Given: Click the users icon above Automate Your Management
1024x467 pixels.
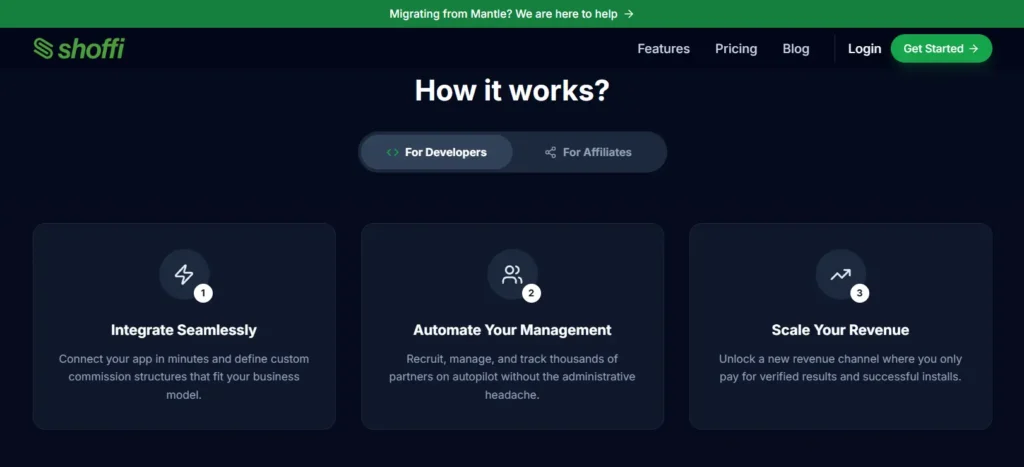Looking at the screenshot, I should [512, 274].
